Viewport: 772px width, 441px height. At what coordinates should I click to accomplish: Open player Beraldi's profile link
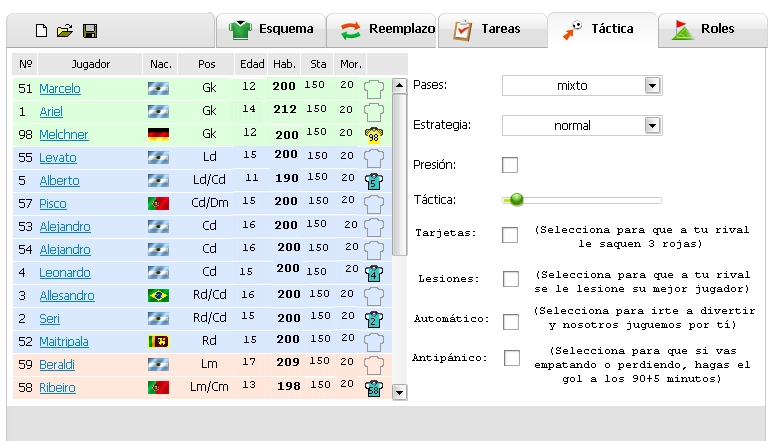pos(58,365)
